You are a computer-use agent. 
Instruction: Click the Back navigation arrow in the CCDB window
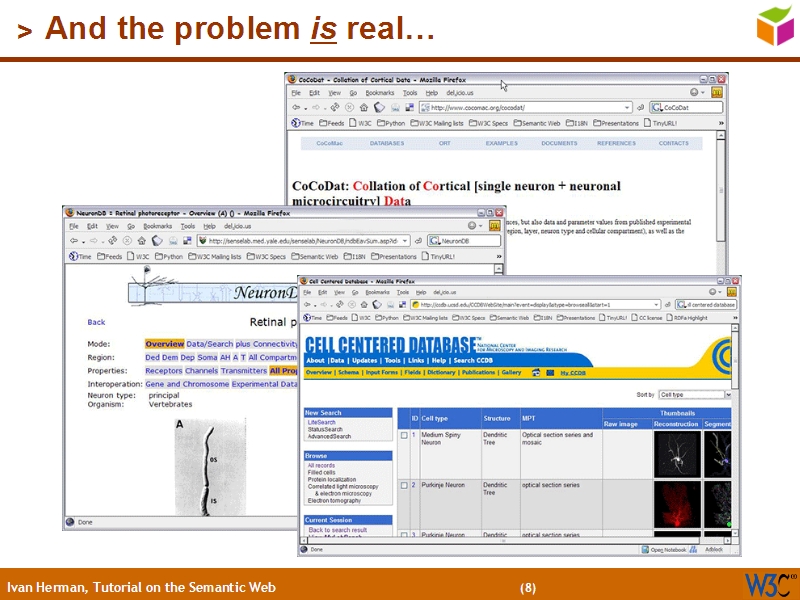(306, 304)
